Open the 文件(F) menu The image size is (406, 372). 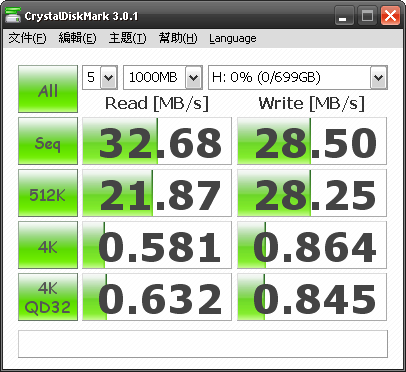point(27,38)
